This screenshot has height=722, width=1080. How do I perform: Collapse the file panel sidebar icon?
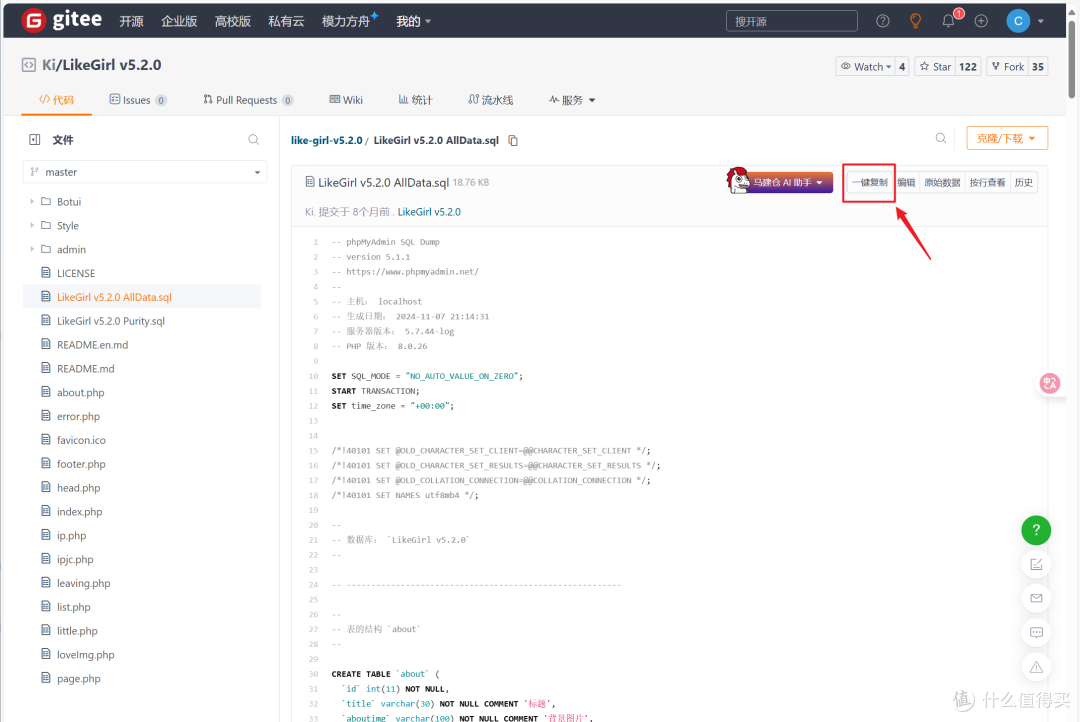34,140
